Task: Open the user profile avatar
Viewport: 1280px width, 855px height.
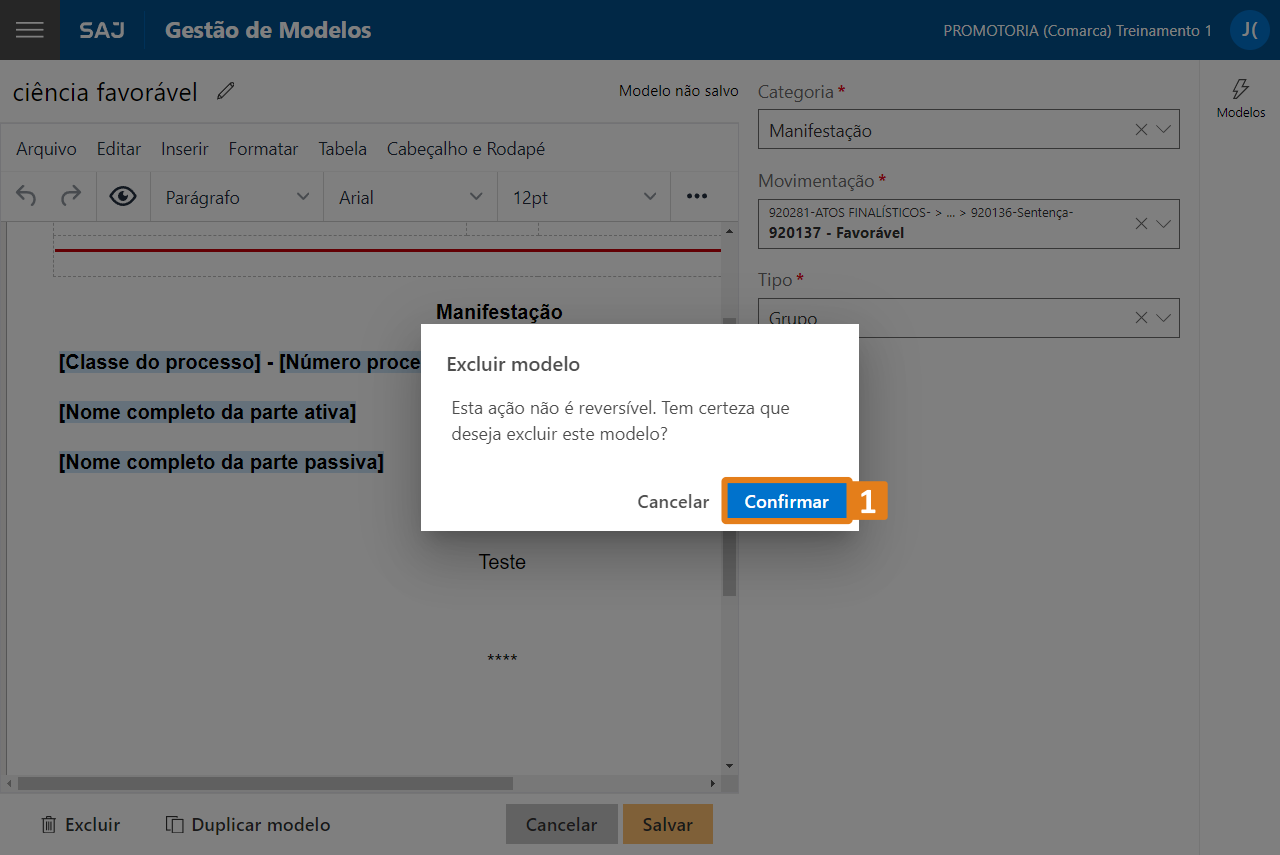Action: click(x=1249, y=29)
